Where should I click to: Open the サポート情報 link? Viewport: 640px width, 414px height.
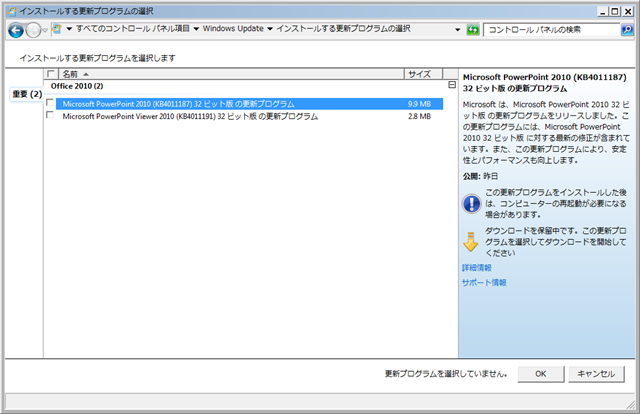coord(484,283)
